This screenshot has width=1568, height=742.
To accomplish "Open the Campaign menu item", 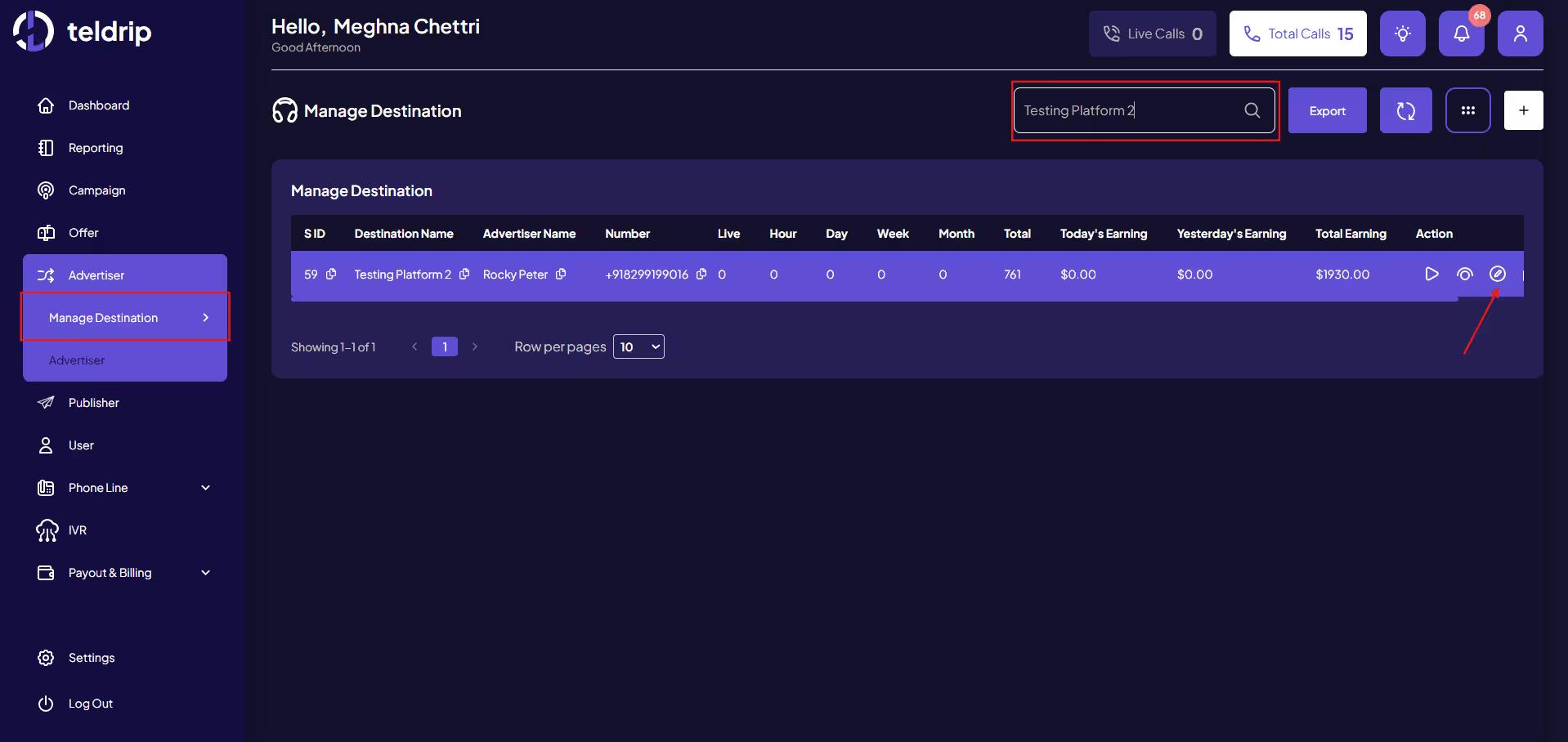I will pos(96,190).
